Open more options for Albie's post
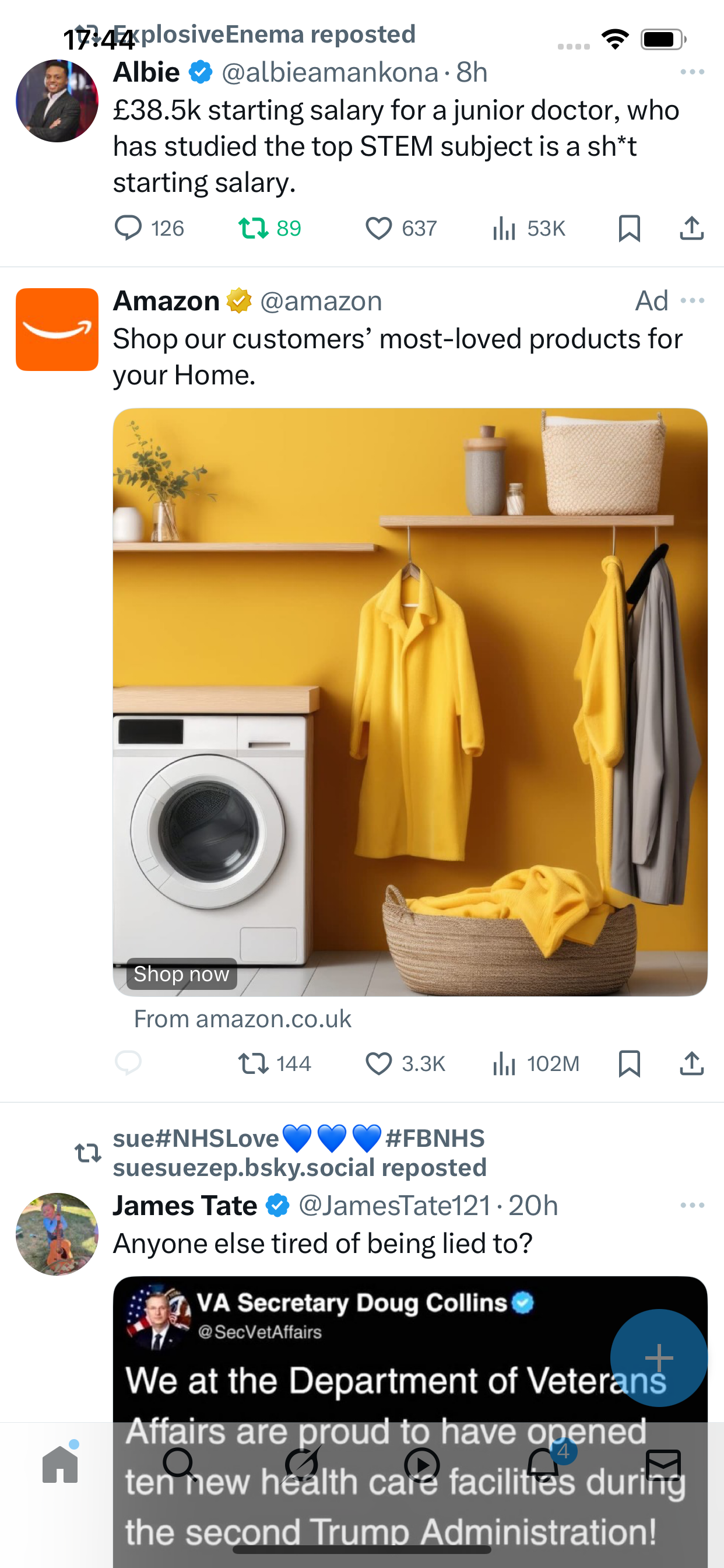This screenshot has width=724, height=1568. tap(693, 72)
